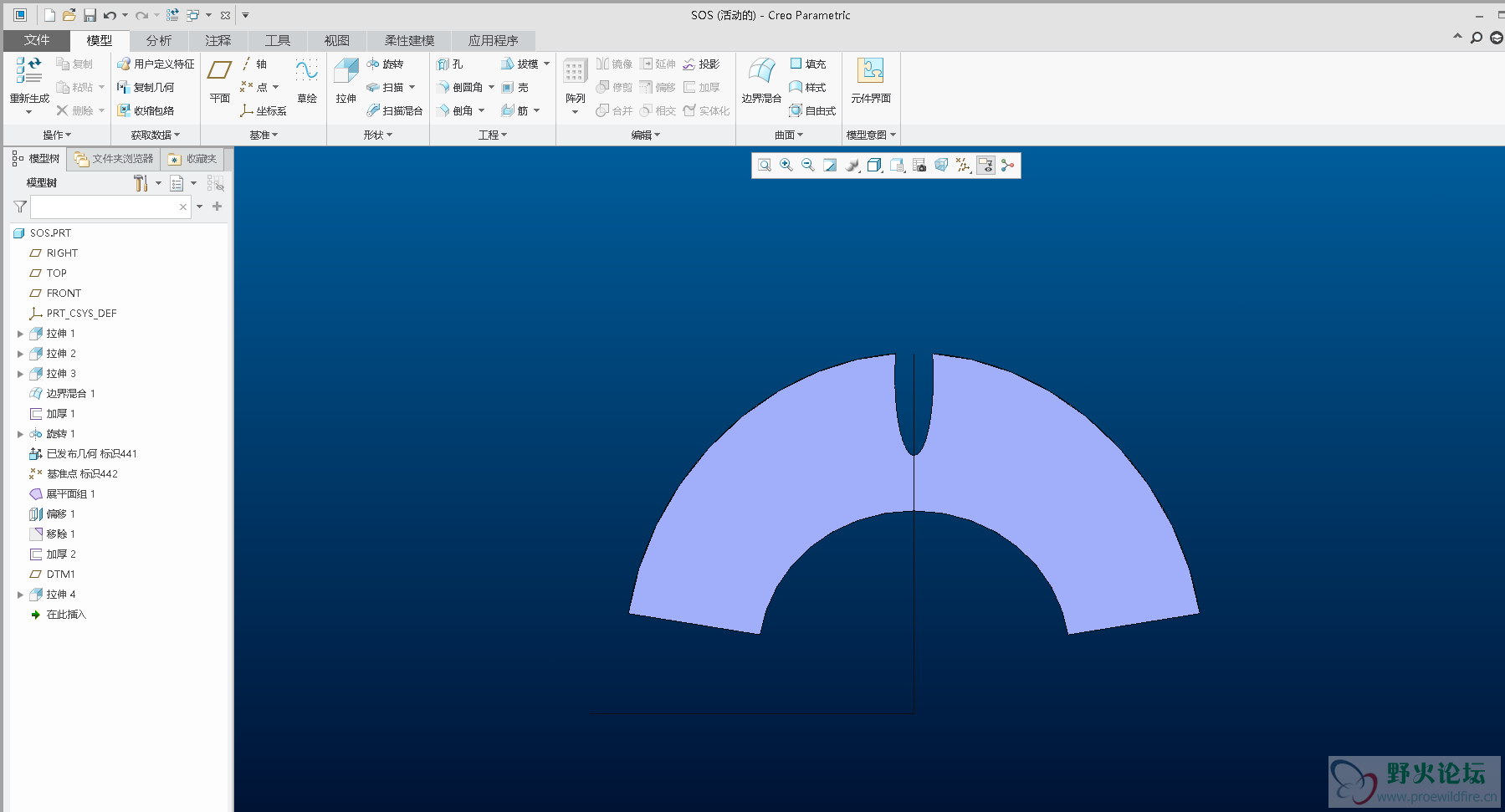The height and width of the screenshot is (812, 1505).
Task: Click Shrinkwrap (收缩包络)
Action: click(146, 110)
